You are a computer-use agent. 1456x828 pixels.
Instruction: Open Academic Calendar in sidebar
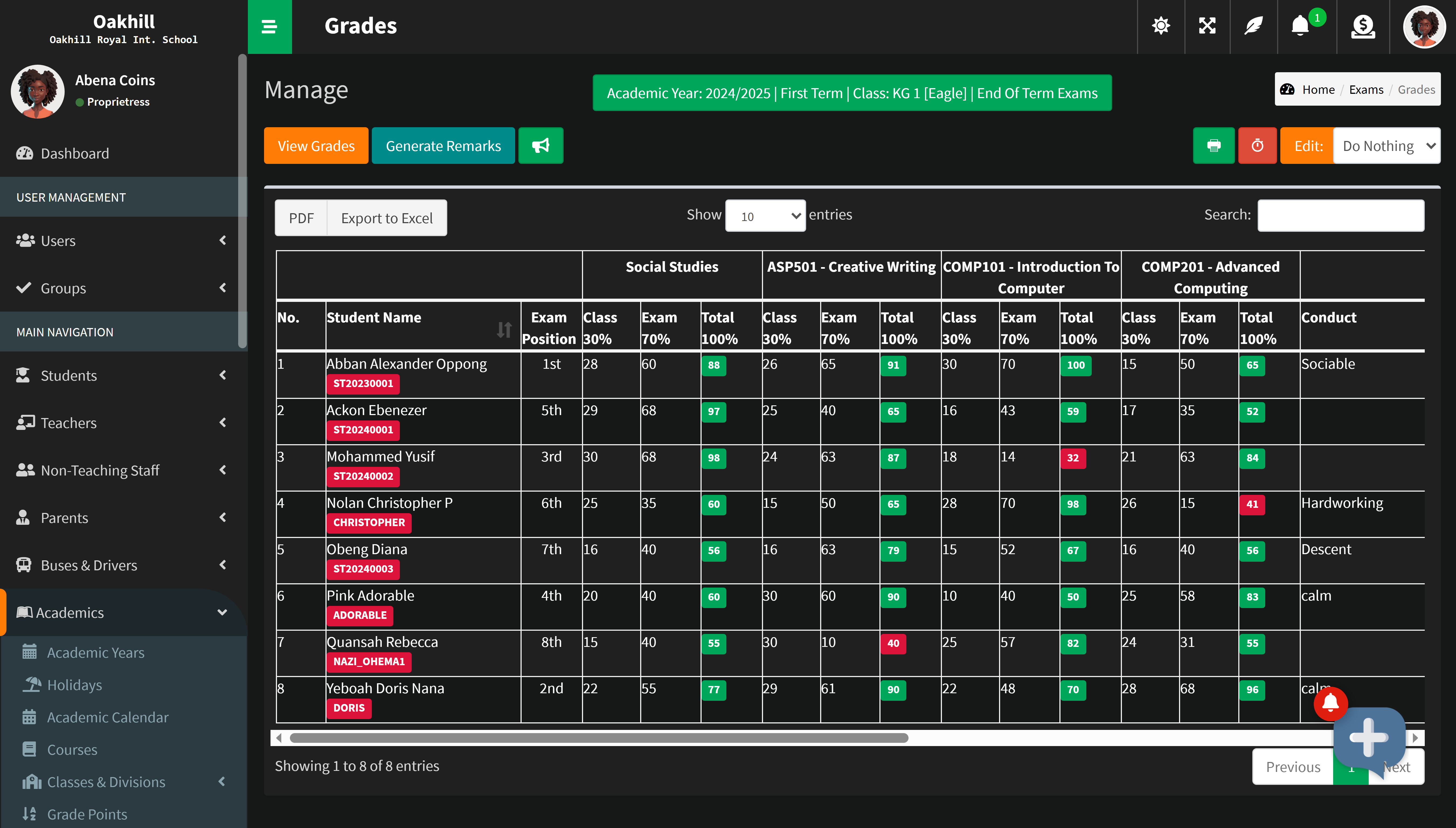point(108,717)
